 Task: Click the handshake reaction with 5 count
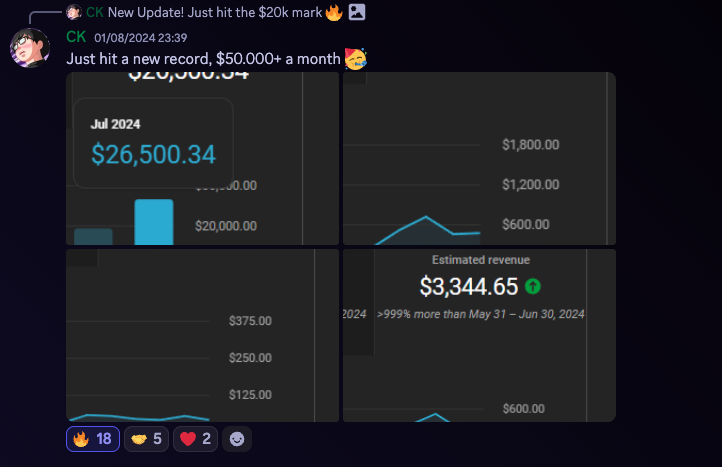click(146, 439)
